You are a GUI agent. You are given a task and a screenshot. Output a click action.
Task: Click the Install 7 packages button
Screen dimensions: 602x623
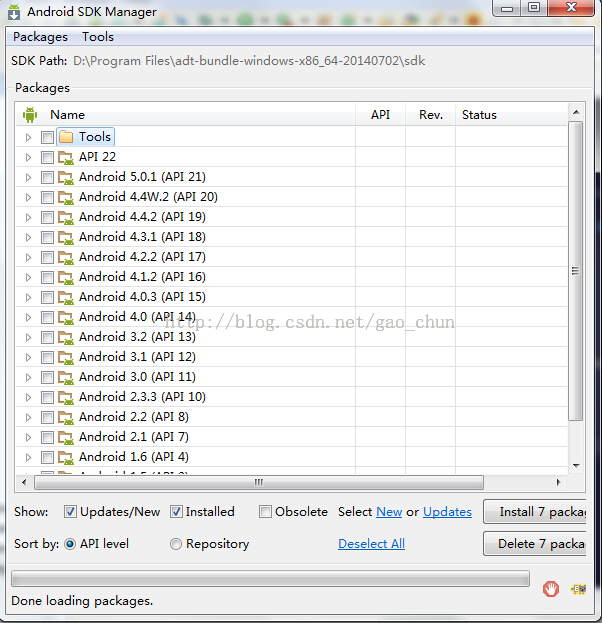pos(535,512)
